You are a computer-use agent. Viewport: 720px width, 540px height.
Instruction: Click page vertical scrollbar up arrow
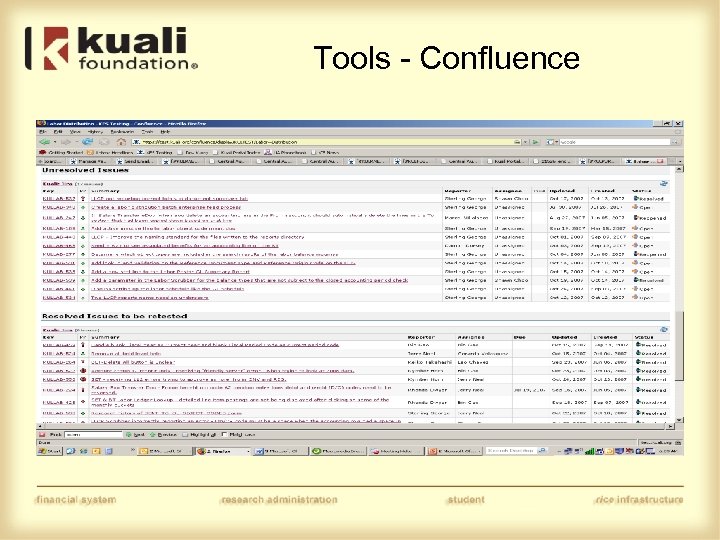[680, 169]
